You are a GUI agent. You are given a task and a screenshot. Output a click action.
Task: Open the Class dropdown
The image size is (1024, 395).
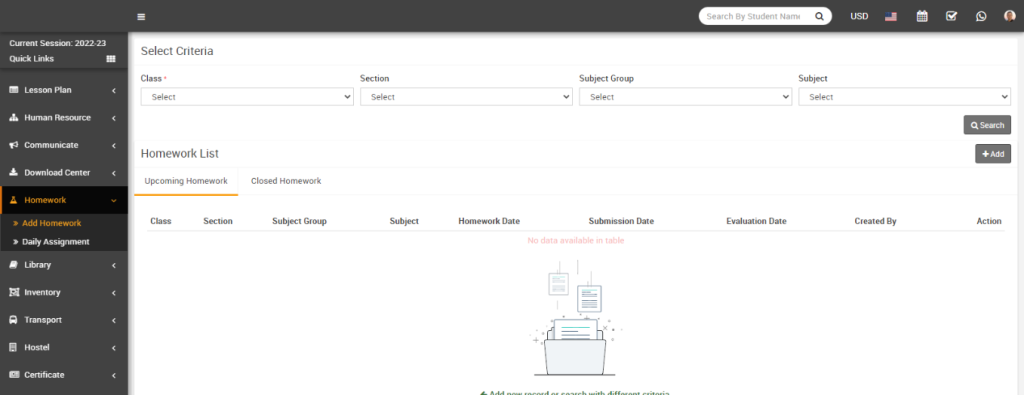(247, 97)
